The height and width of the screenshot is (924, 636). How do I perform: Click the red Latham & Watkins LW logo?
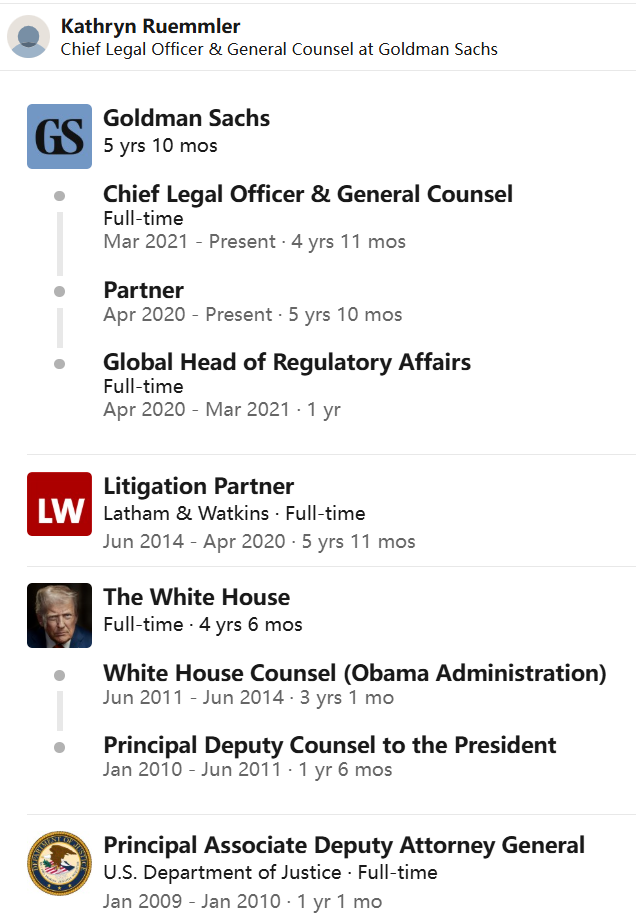[59, 504]
